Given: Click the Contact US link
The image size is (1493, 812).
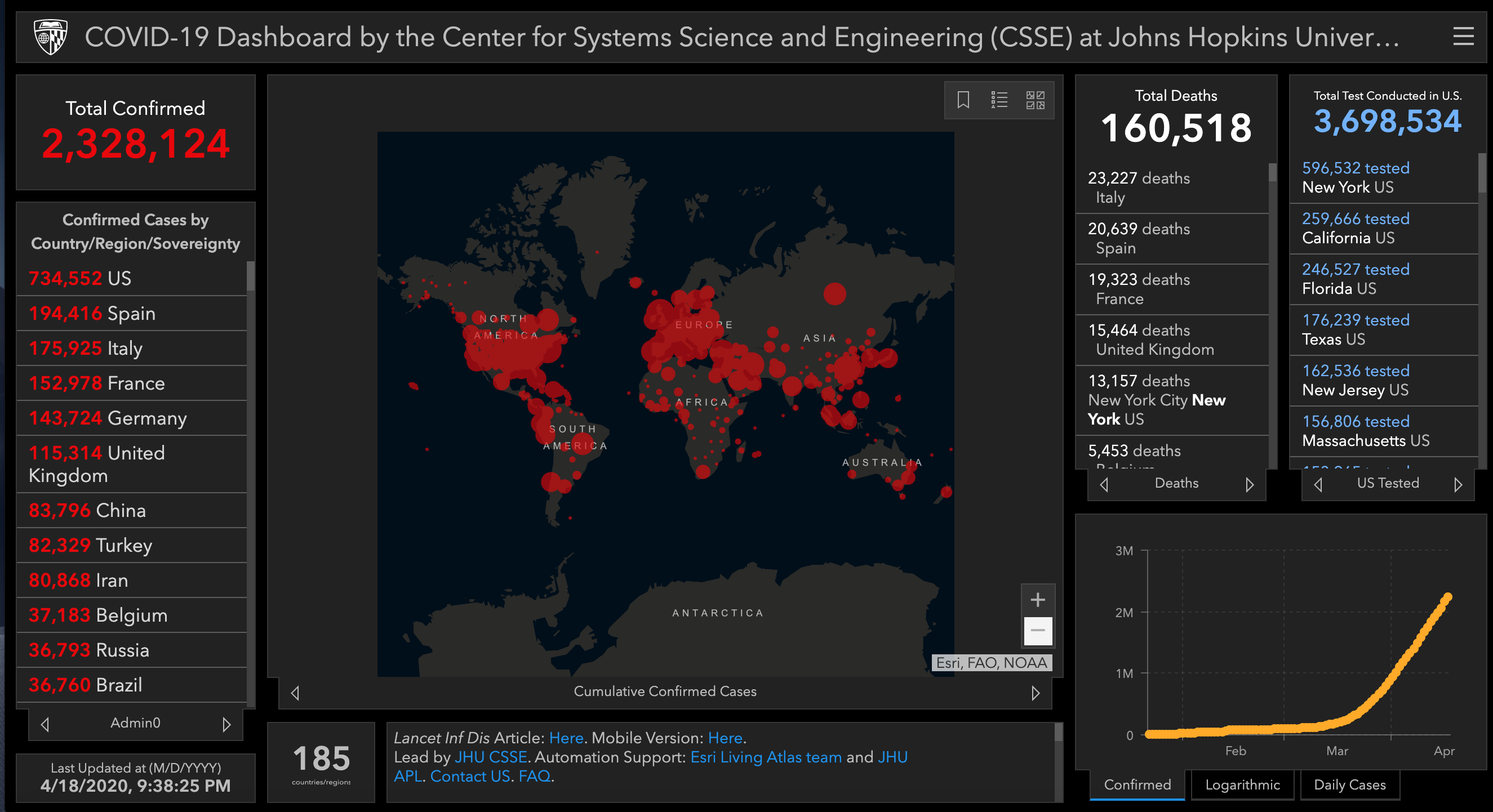Looking at the screenshot, I should click(471, 776).
